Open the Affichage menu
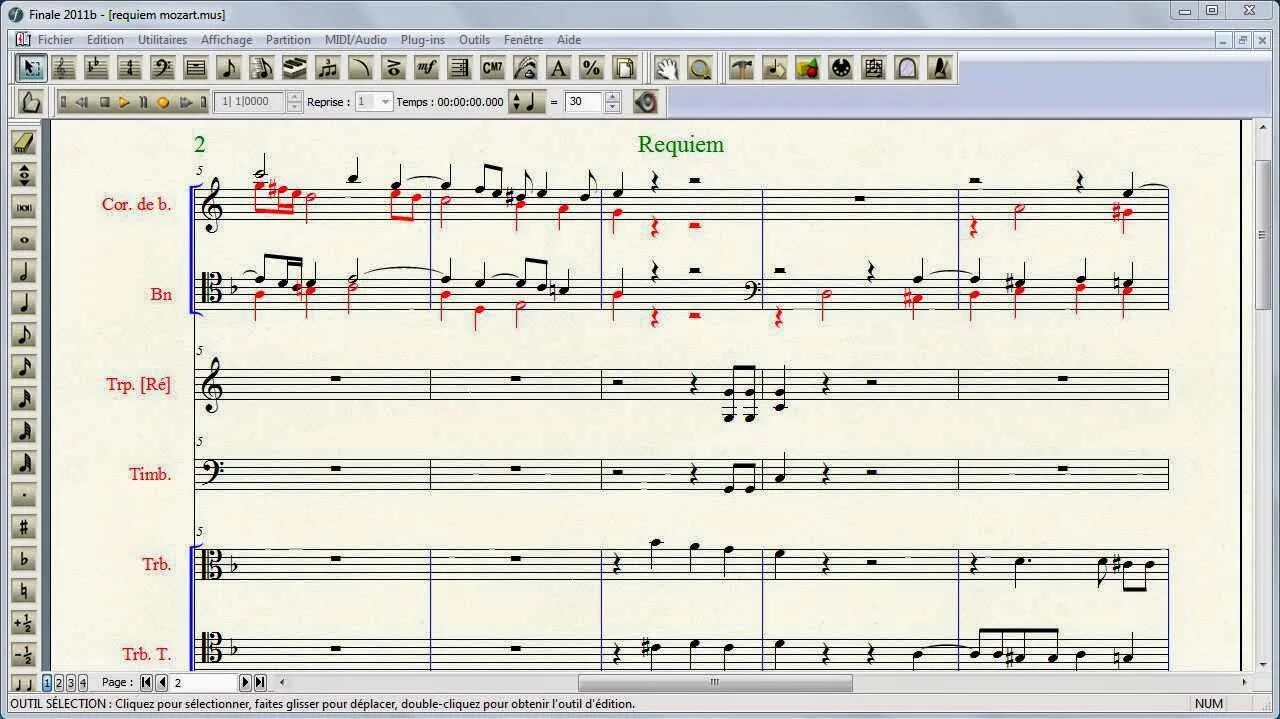 pos(226,40)
